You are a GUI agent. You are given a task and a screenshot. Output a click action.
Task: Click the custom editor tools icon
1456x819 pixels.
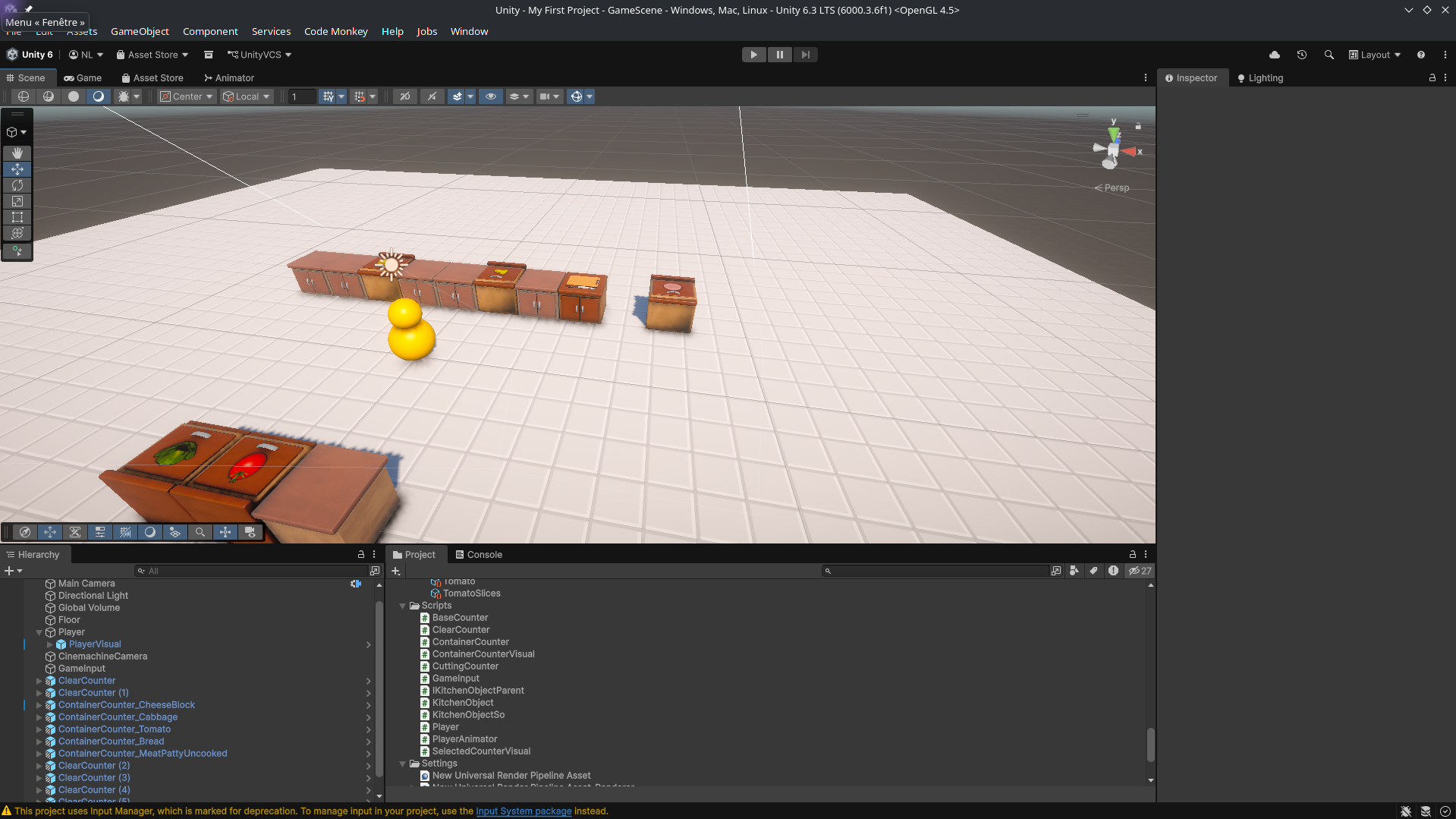pos(17,251)
